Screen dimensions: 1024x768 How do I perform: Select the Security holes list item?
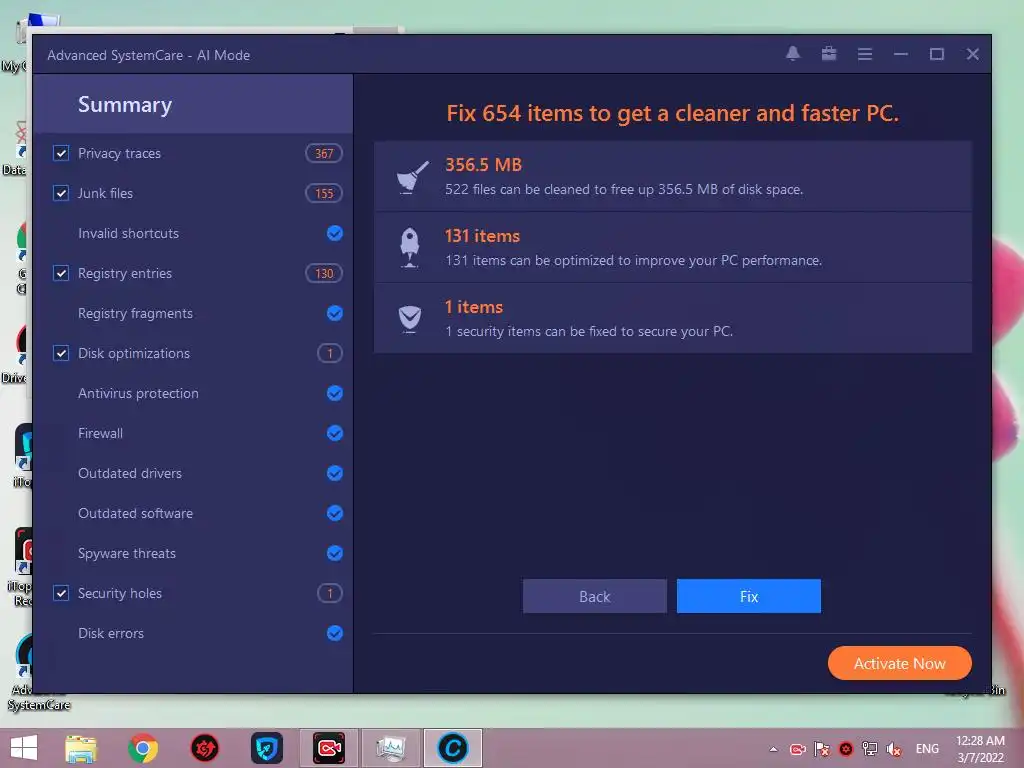point(193,593)
